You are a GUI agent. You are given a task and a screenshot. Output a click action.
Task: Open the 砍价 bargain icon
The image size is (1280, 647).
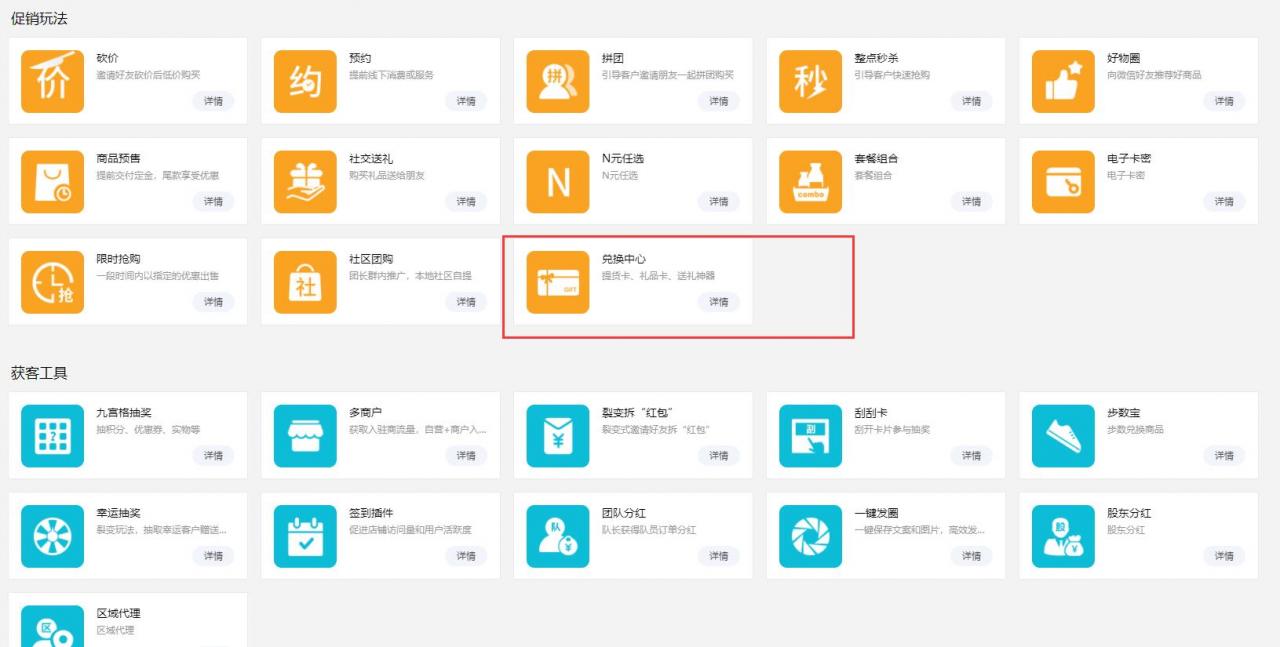[53, 81]
